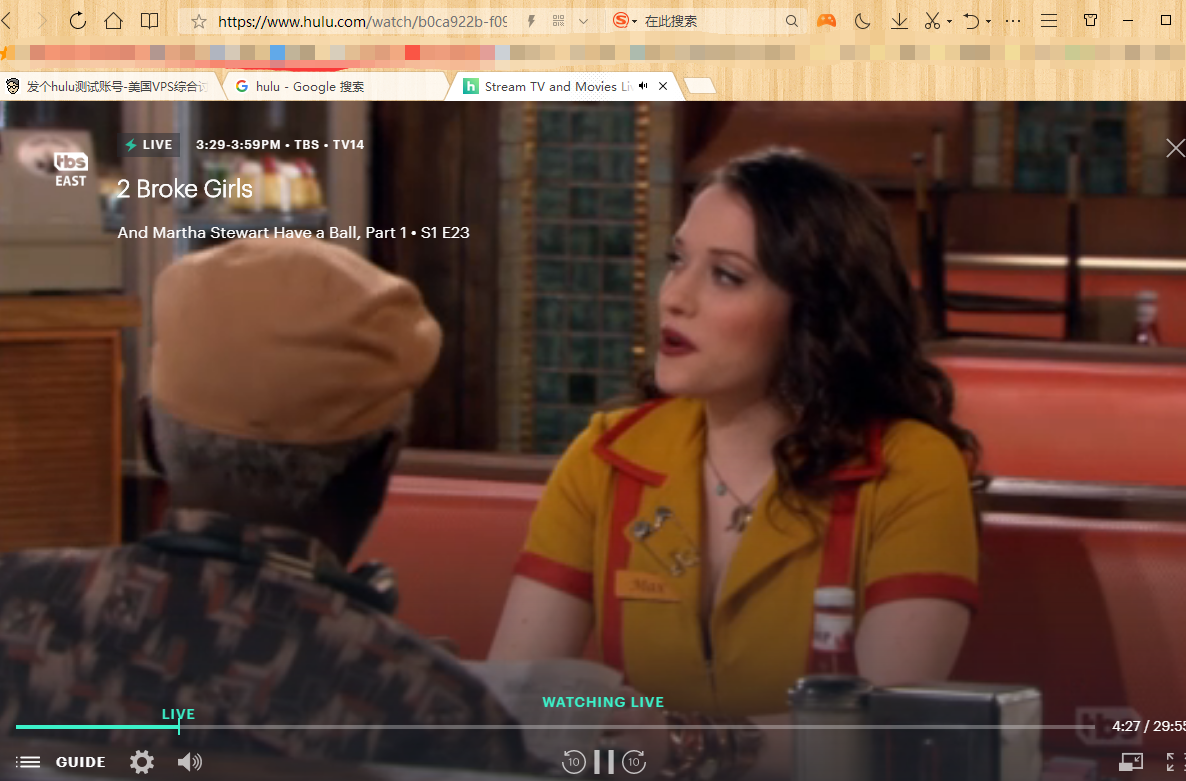Mute the Stream TV tab audio icon
This screenshot has width=1186, height=781.
click(643, 86)
